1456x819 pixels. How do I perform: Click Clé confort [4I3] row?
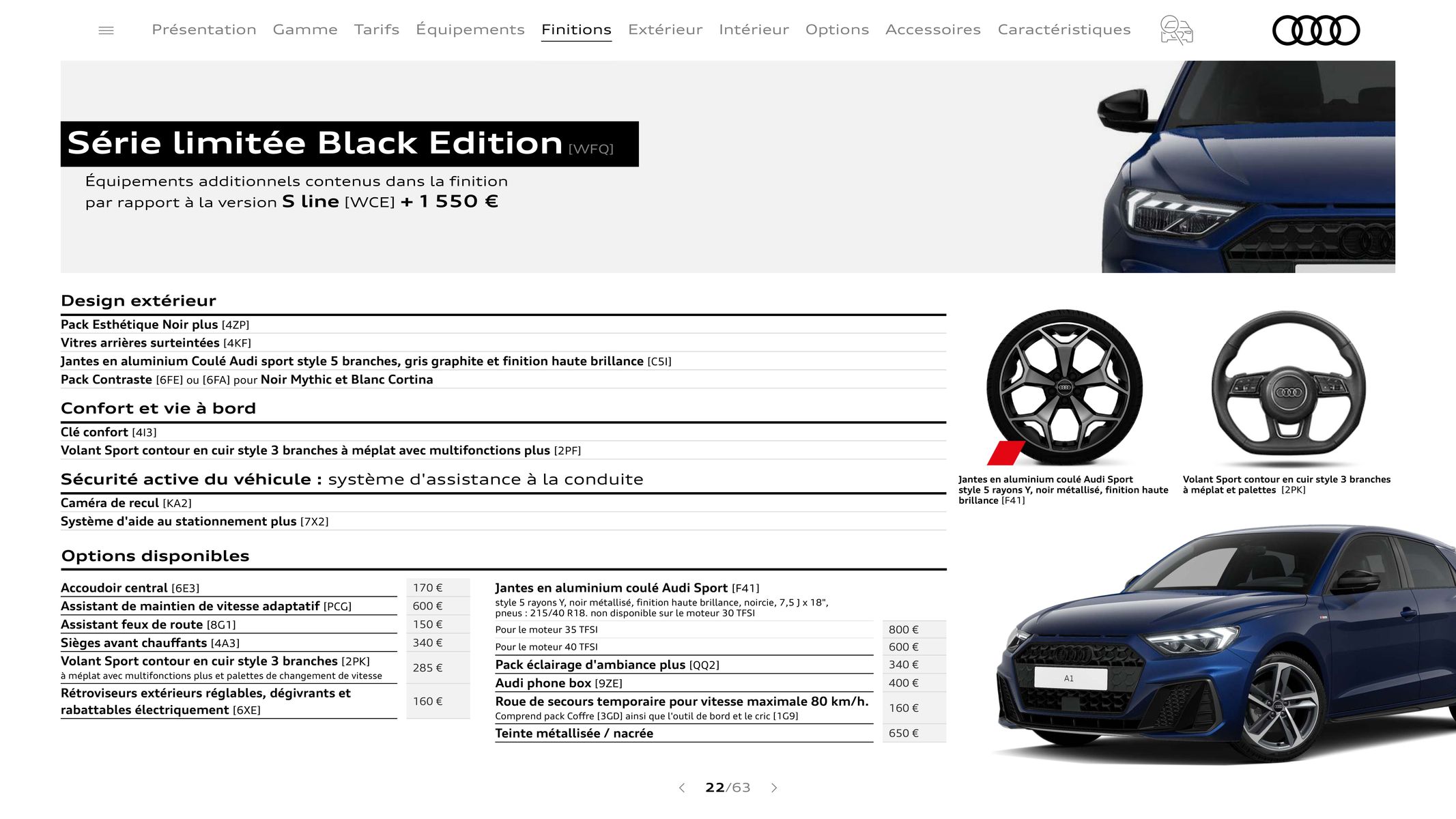(x=503, y=432)
